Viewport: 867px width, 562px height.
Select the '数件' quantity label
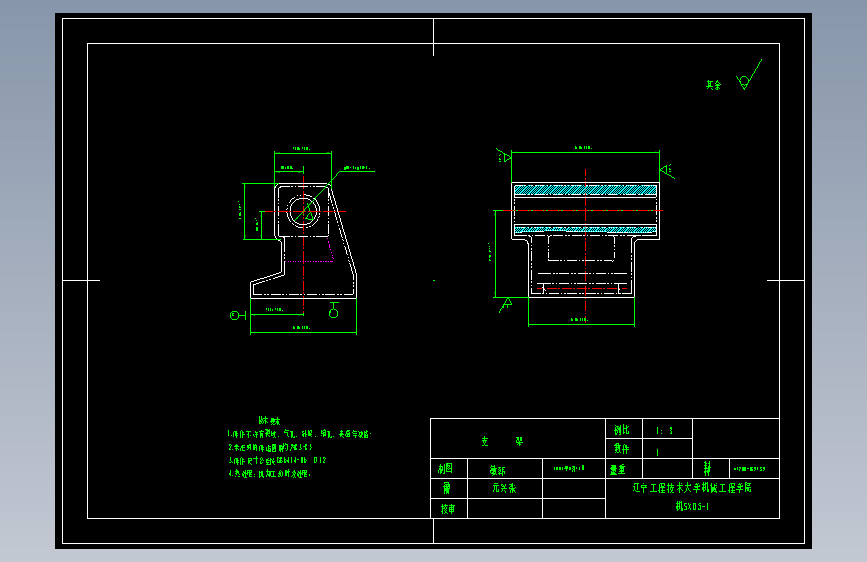tap(621, 449)
